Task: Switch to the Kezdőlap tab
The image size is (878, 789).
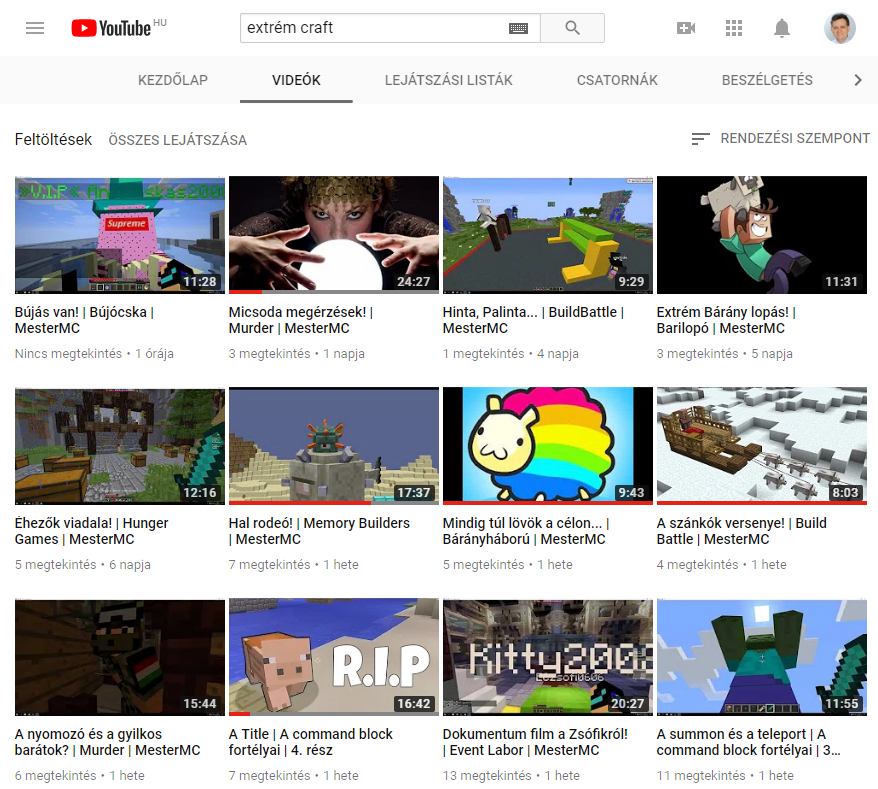Action: (173, 80)
